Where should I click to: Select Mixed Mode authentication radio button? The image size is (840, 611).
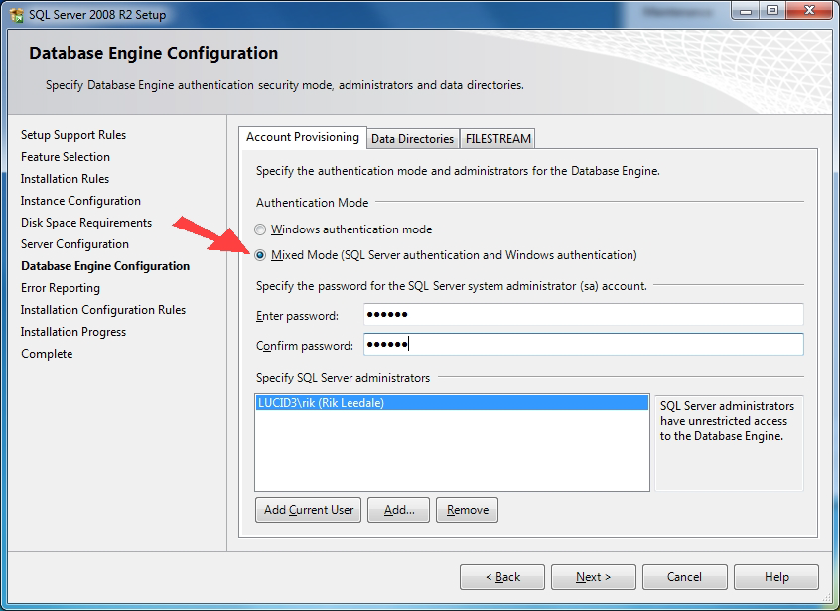point(260,255)
